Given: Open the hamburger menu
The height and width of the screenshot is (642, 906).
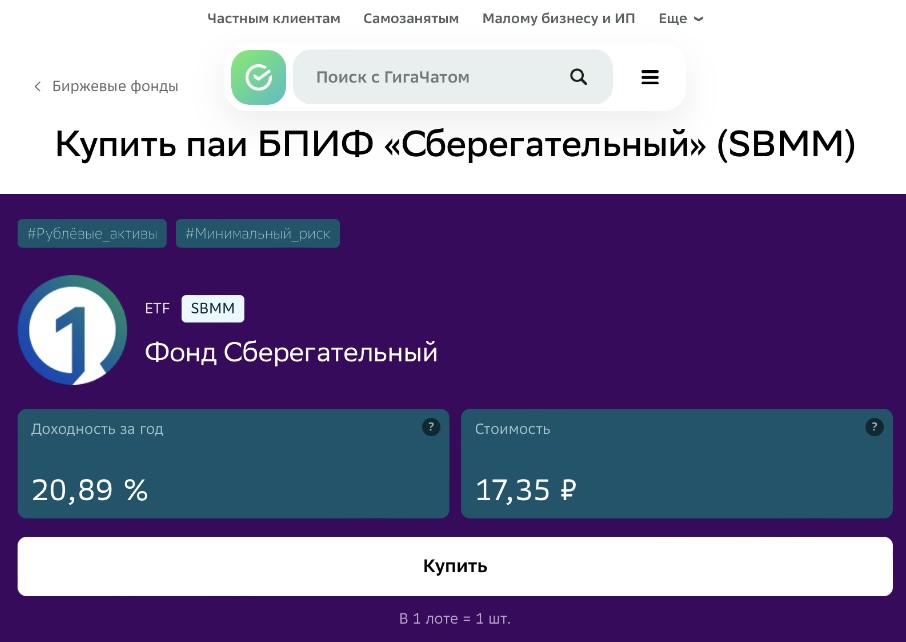Looking at the screenshot, I should pos(650,77).
